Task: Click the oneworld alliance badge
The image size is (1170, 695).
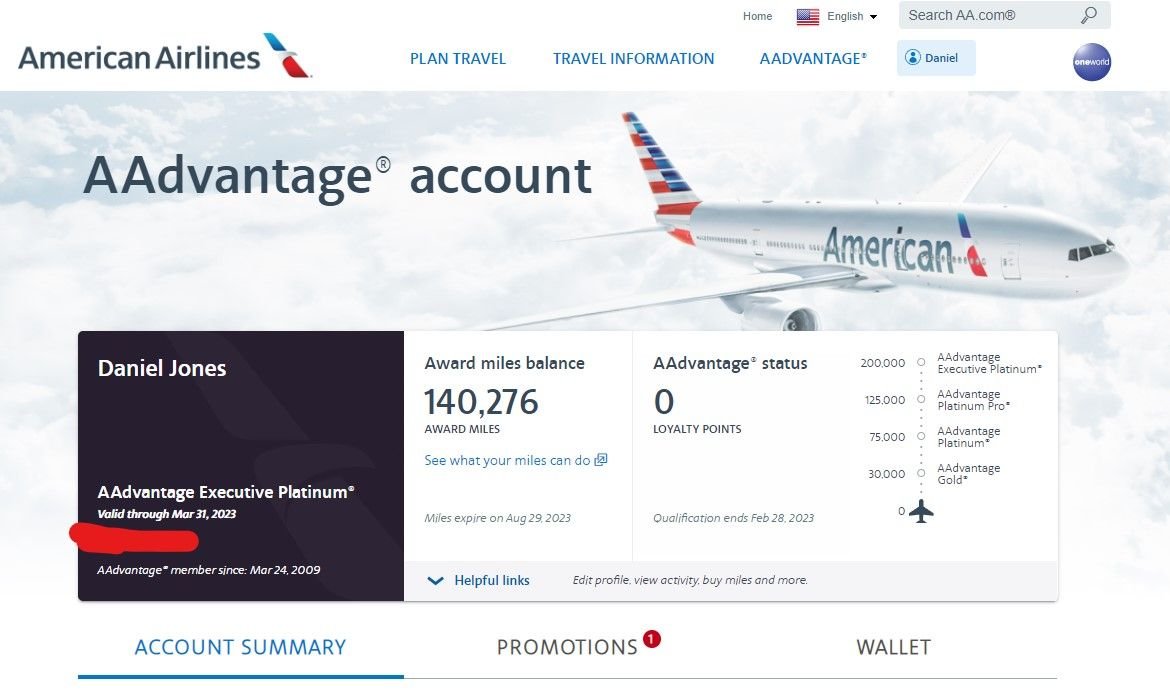Action: tap(1091, 62)
